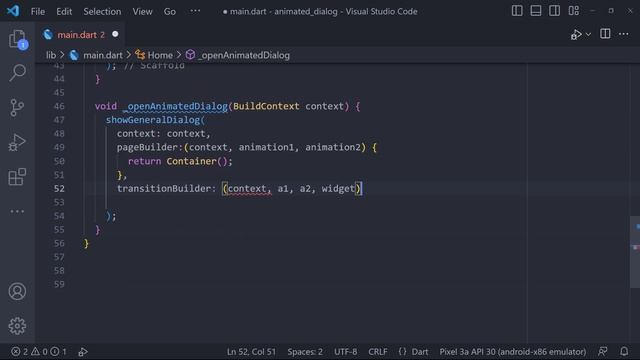Click the braces icon beside Dart

point(402,351)
